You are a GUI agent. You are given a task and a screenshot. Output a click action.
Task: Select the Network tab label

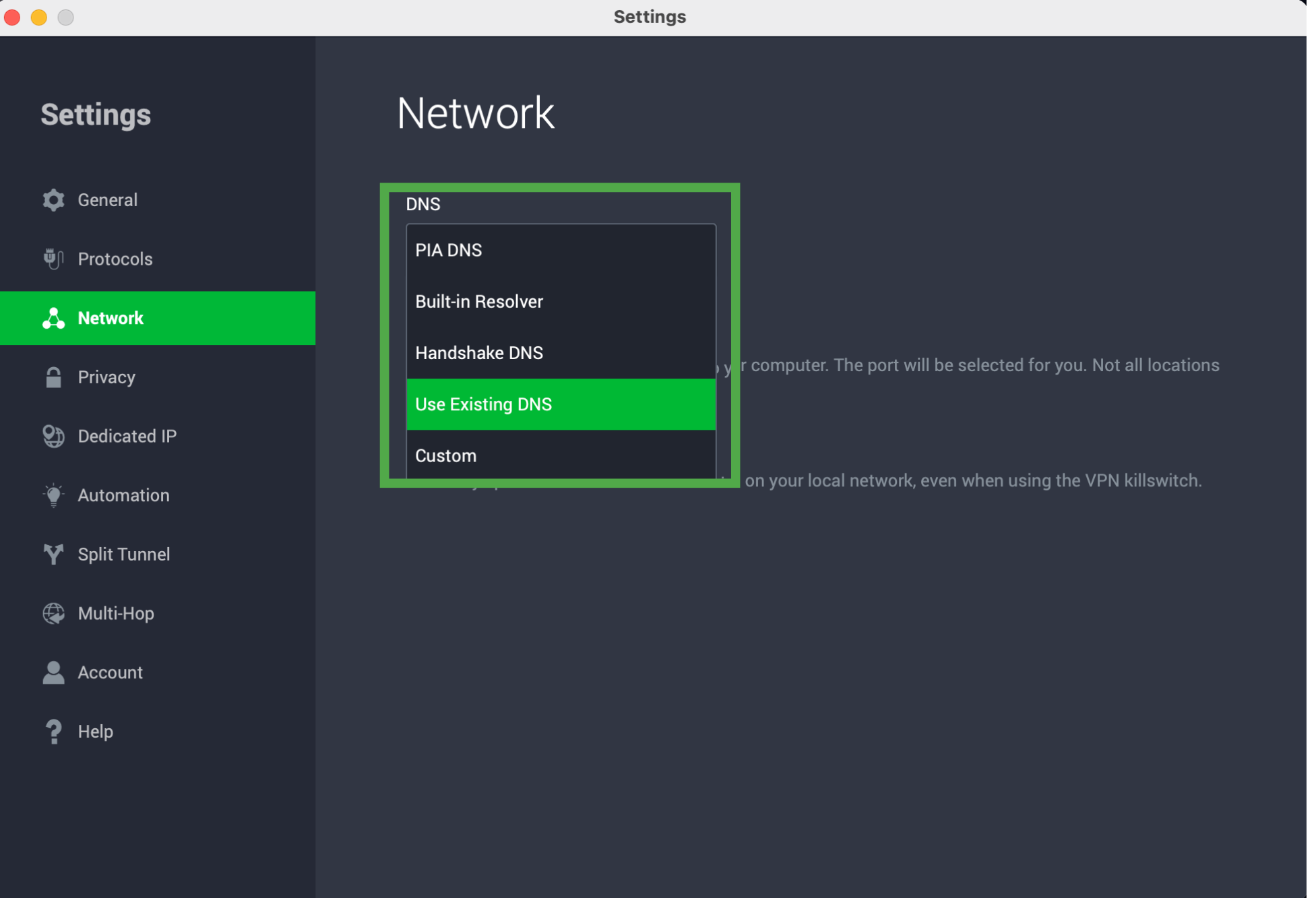point(111,318)
